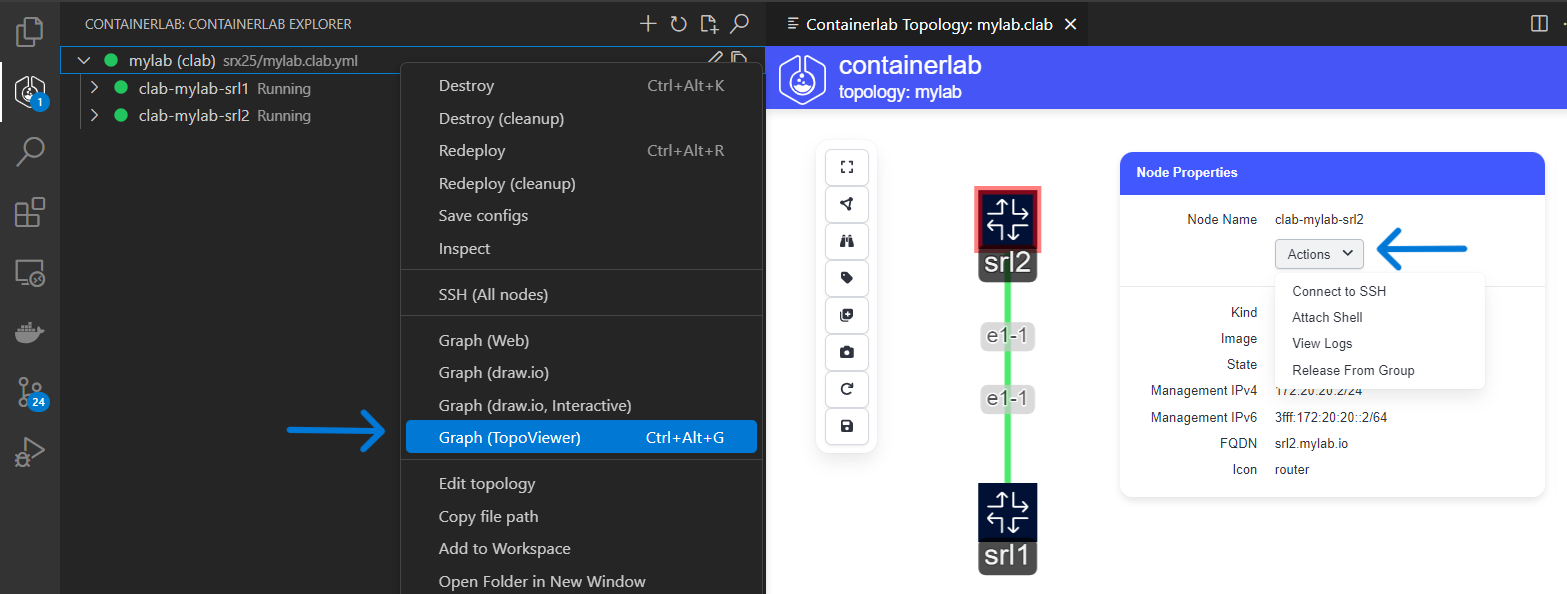Click the plus icon in Containerlab Explorer header
The image size is (1567, 594).
[648, 24]
